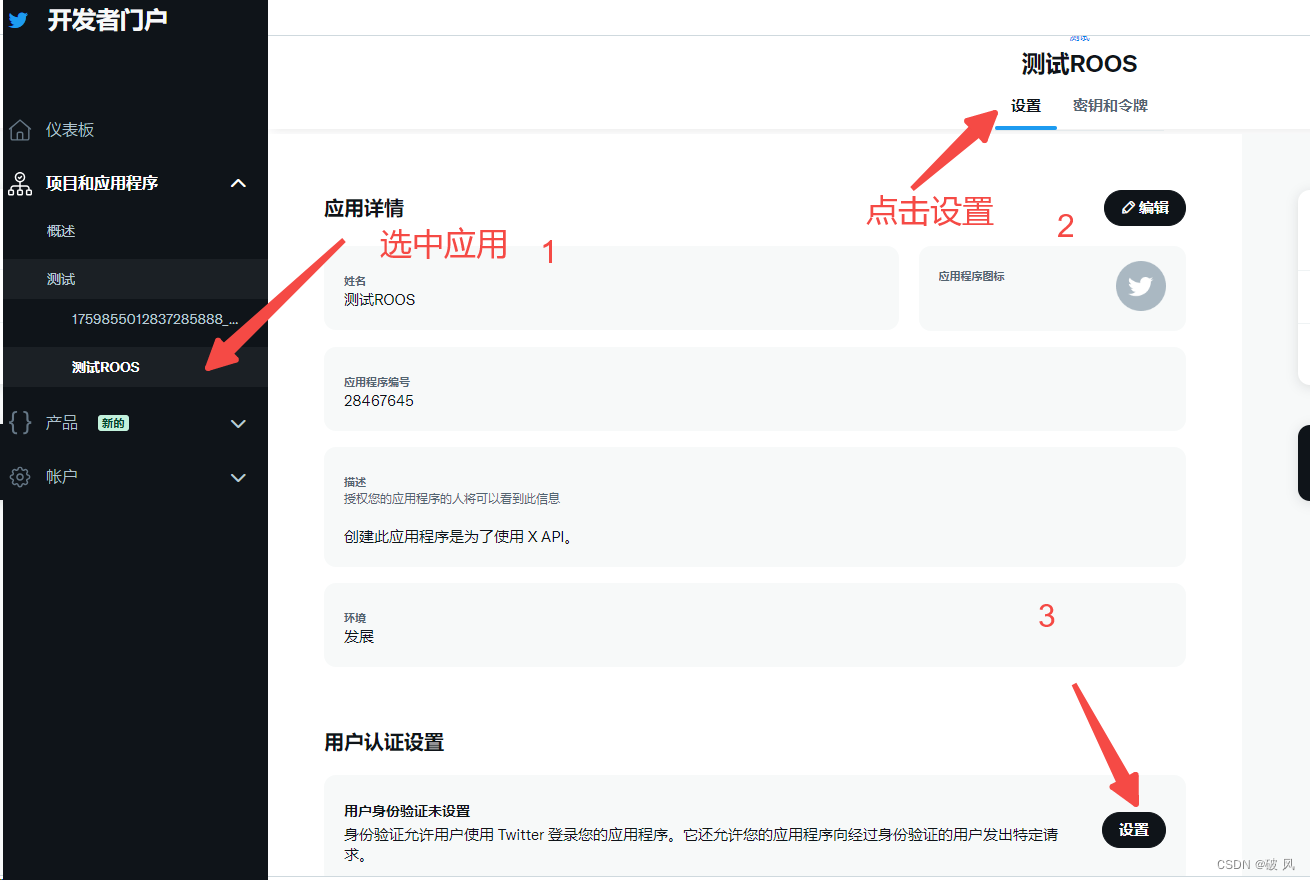
Task: Expand the 产品 menu chevron
Action: [x=238, y=424]
